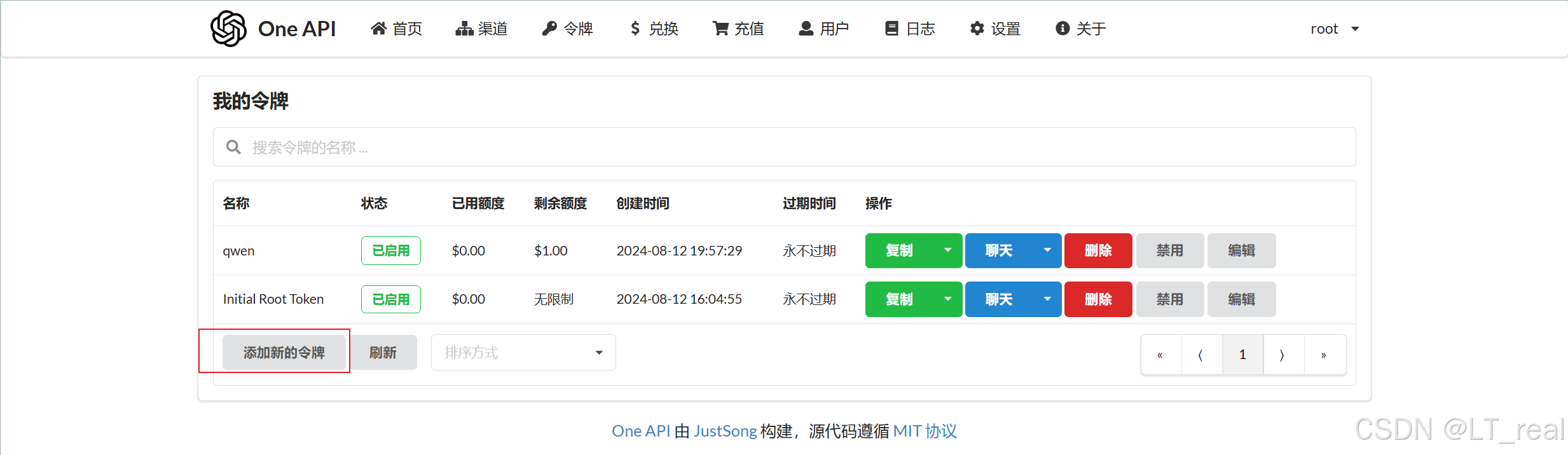Expand the root user dropdown
1568x455 pixels.
[x=1335, y=29]
